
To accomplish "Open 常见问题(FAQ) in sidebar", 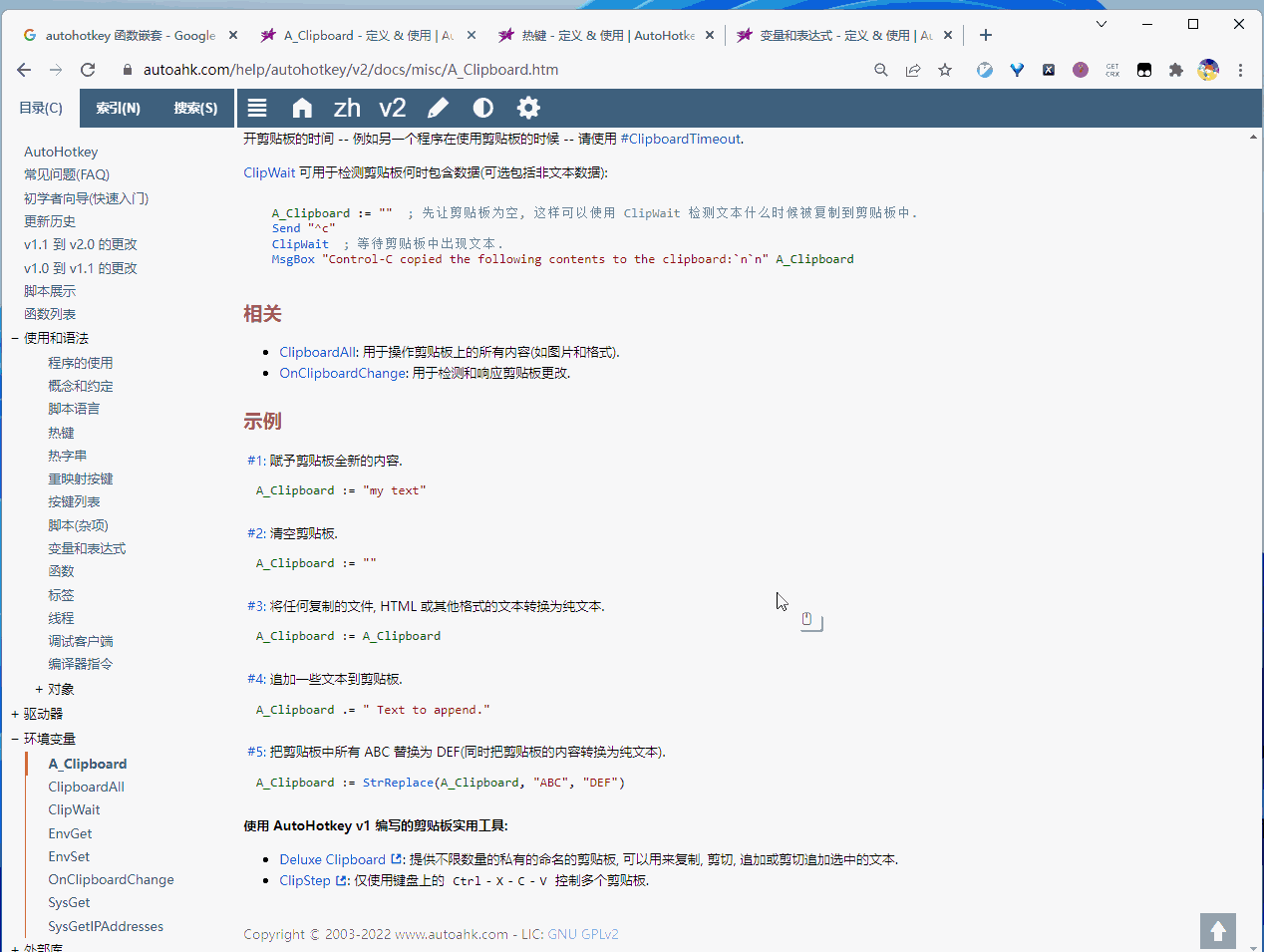I will pos(67,174).
